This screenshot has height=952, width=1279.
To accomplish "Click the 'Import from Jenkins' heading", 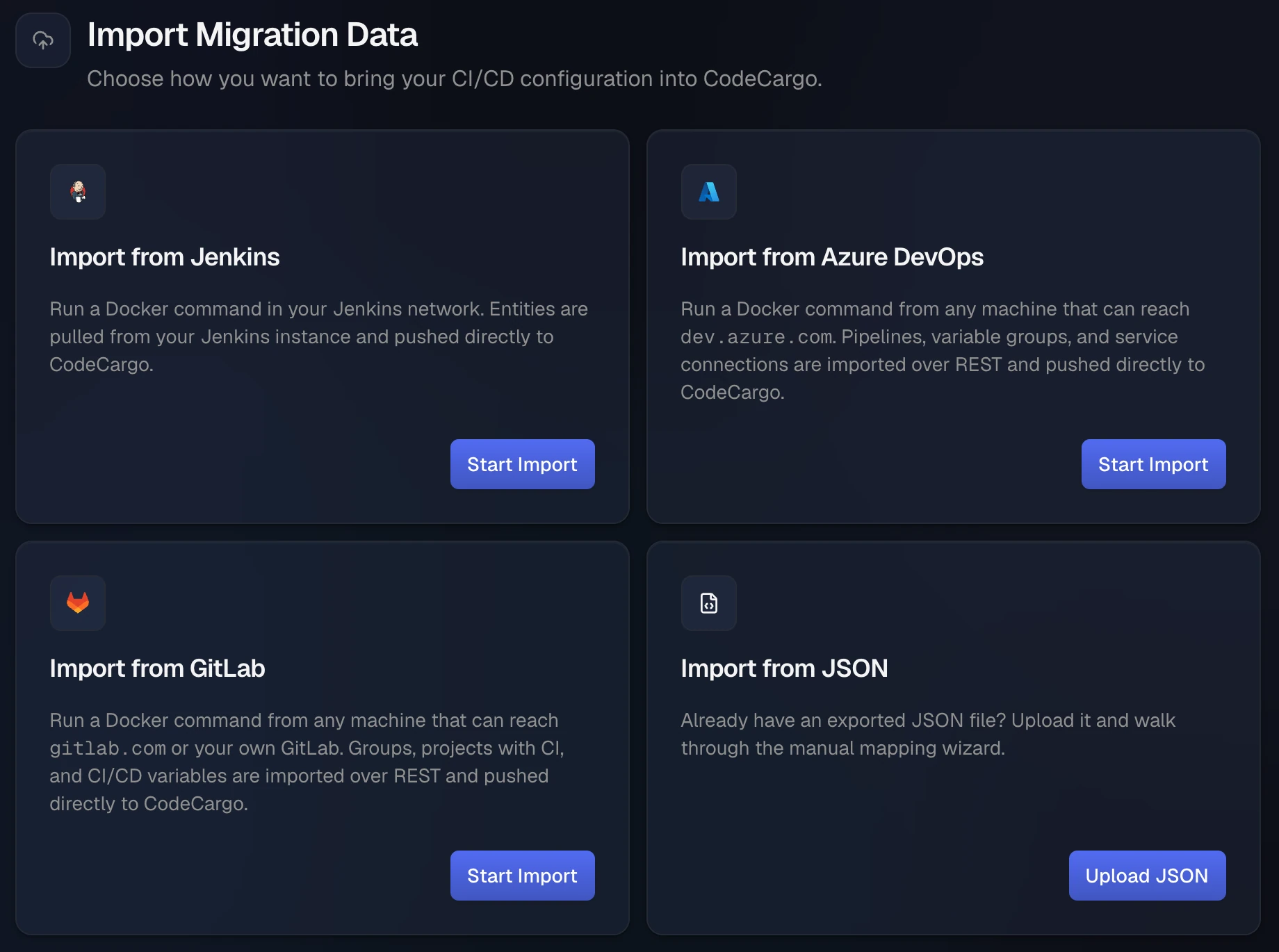I will click(x=165, y=257).
